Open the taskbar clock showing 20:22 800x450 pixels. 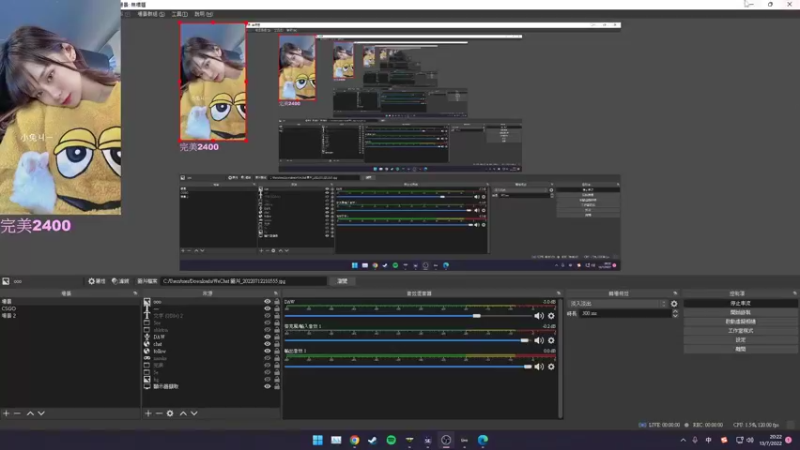[770, 440]
